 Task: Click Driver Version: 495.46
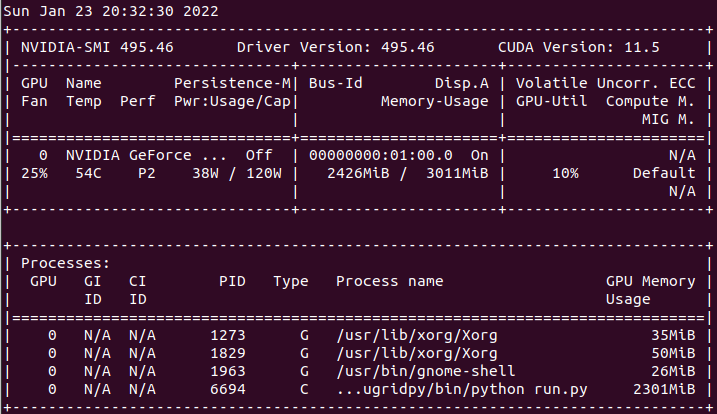(336, 47)
